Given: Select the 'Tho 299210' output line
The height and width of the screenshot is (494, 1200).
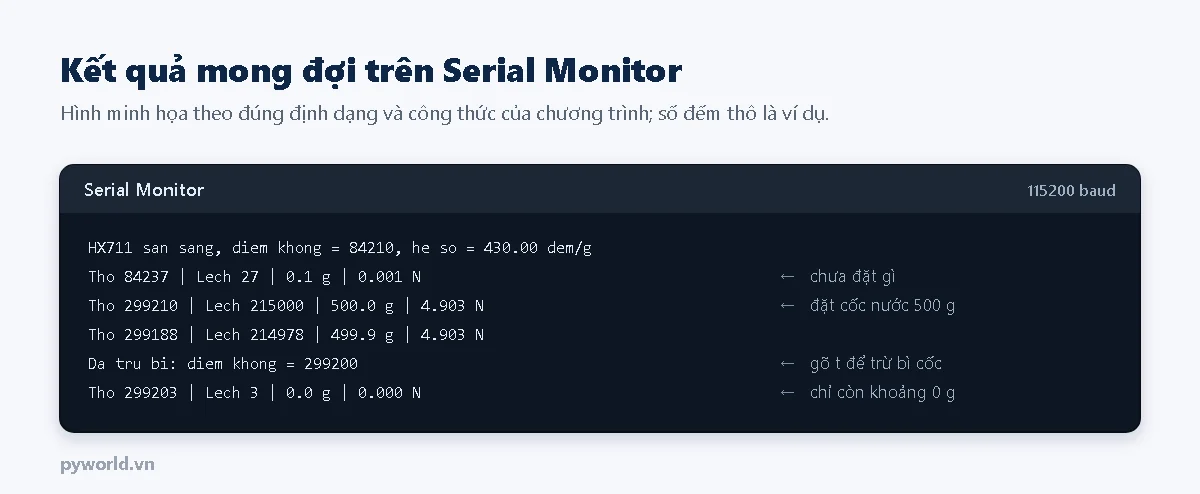Looking at the screenshot, I should (286, 305).
